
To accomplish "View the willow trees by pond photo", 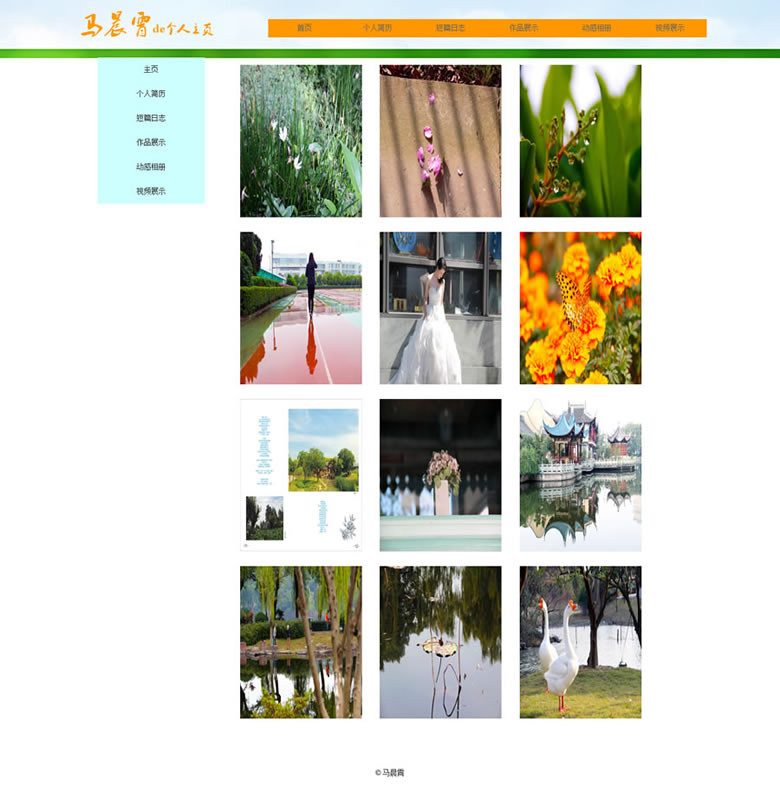I will (301, 642).
